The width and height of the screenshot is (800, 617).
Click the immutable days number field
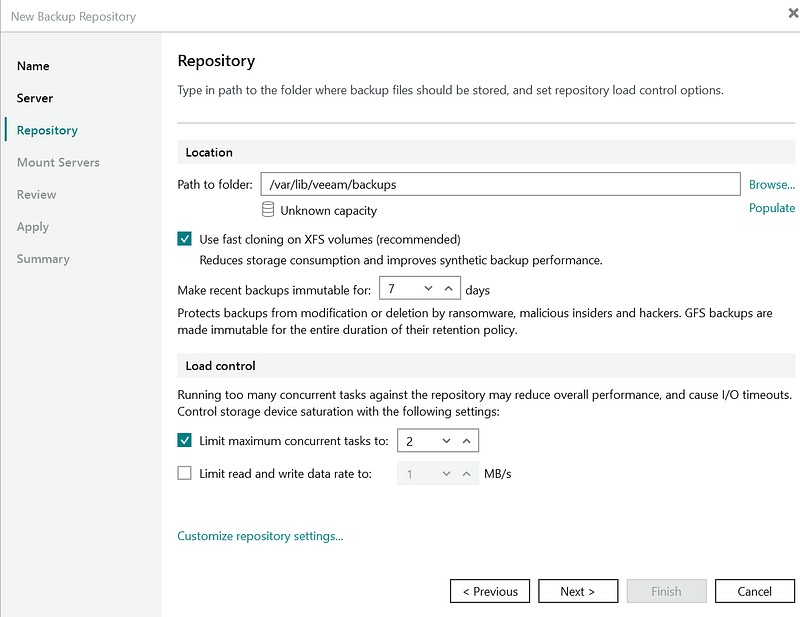pyautogui.click(x=399, y=289)
